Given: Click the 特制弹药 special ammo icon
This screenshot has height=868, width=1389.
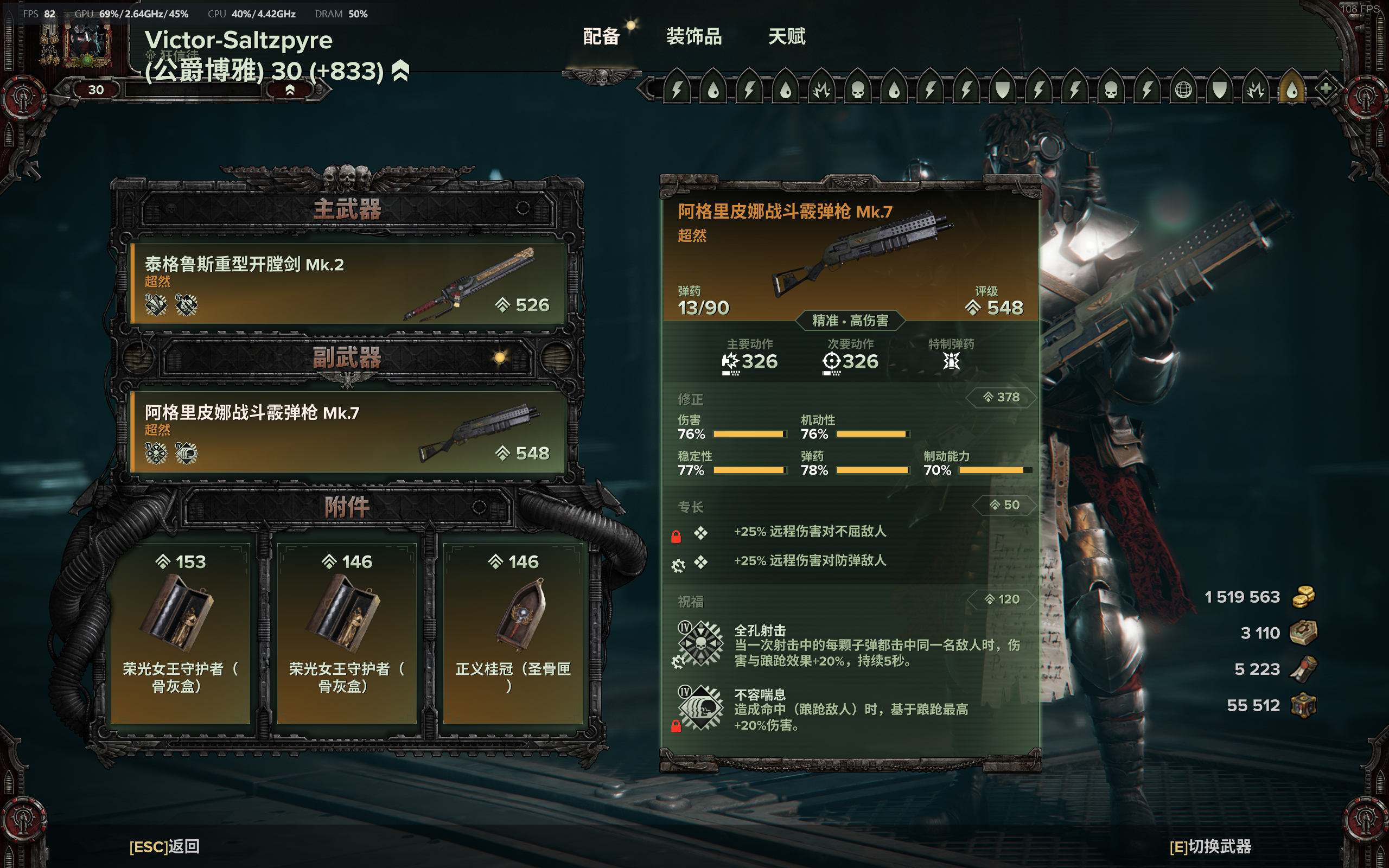Looking at the screenshot, I should pyautogui.click(x=951, y=361).
